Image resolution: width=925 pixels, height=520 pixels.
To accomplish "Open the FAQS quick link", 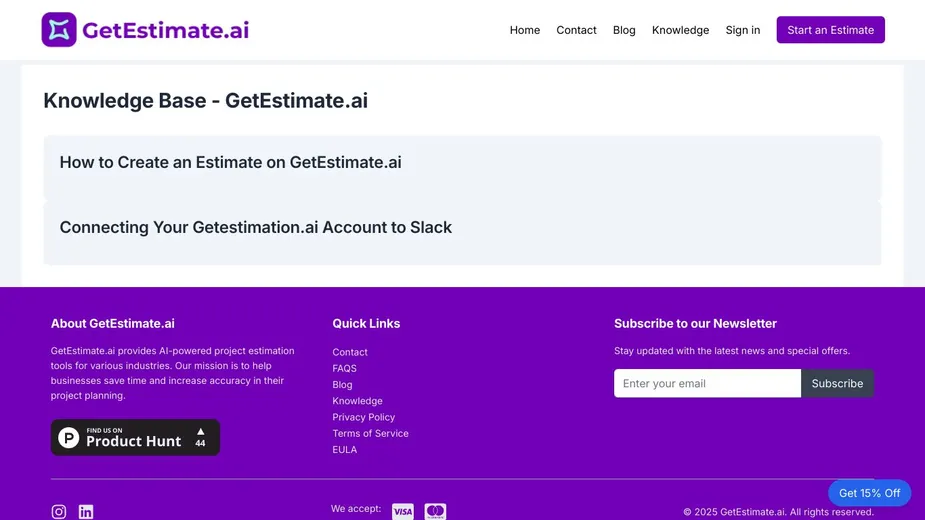I will click(344, 368).
